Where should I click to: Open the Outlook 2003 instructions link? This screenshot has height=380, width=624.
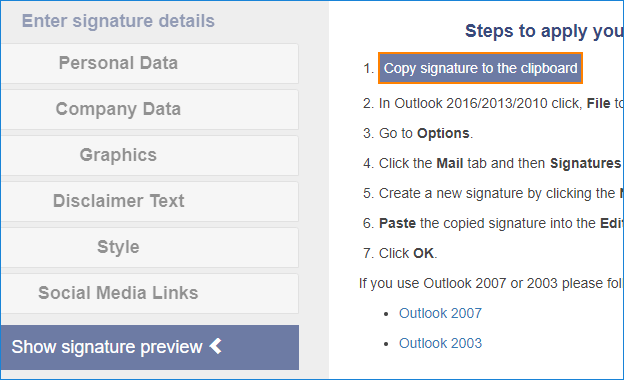click(x=440, y=343)
